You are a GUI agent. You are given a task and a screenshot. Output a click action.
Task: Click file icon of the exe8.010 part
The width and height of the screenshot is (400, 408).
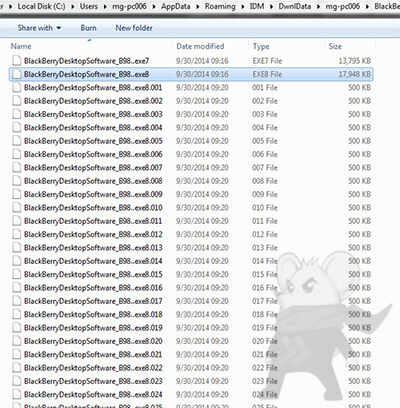(x=16, y=207)
